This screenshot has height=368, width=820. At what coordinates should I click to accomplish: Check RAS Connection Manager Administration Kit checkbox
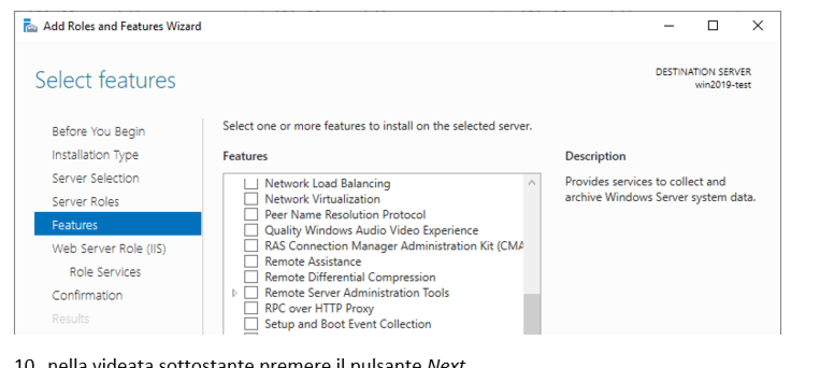pos(252,246)
